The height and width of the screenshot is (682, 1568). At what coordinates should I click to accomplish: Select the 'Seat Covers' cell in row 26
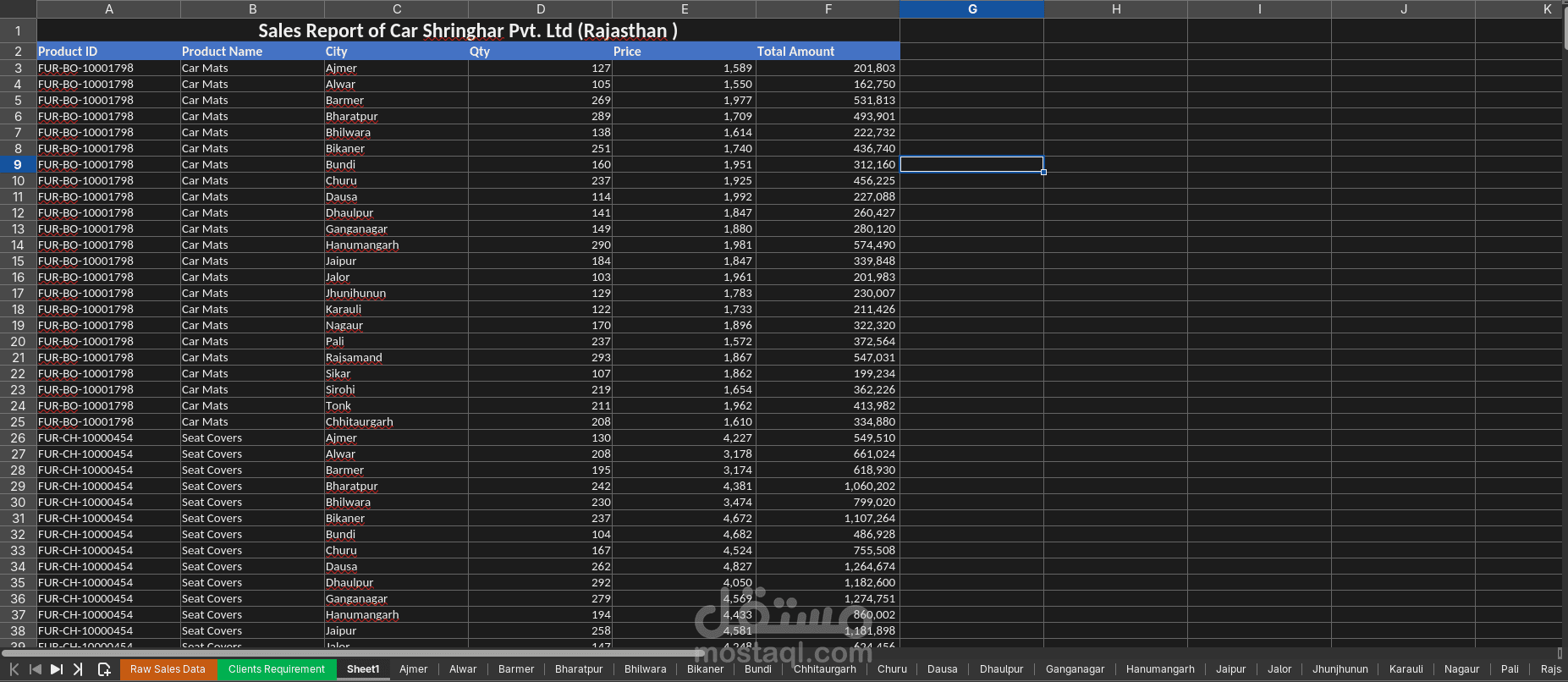pyautogui.click(x=253, y=438)
